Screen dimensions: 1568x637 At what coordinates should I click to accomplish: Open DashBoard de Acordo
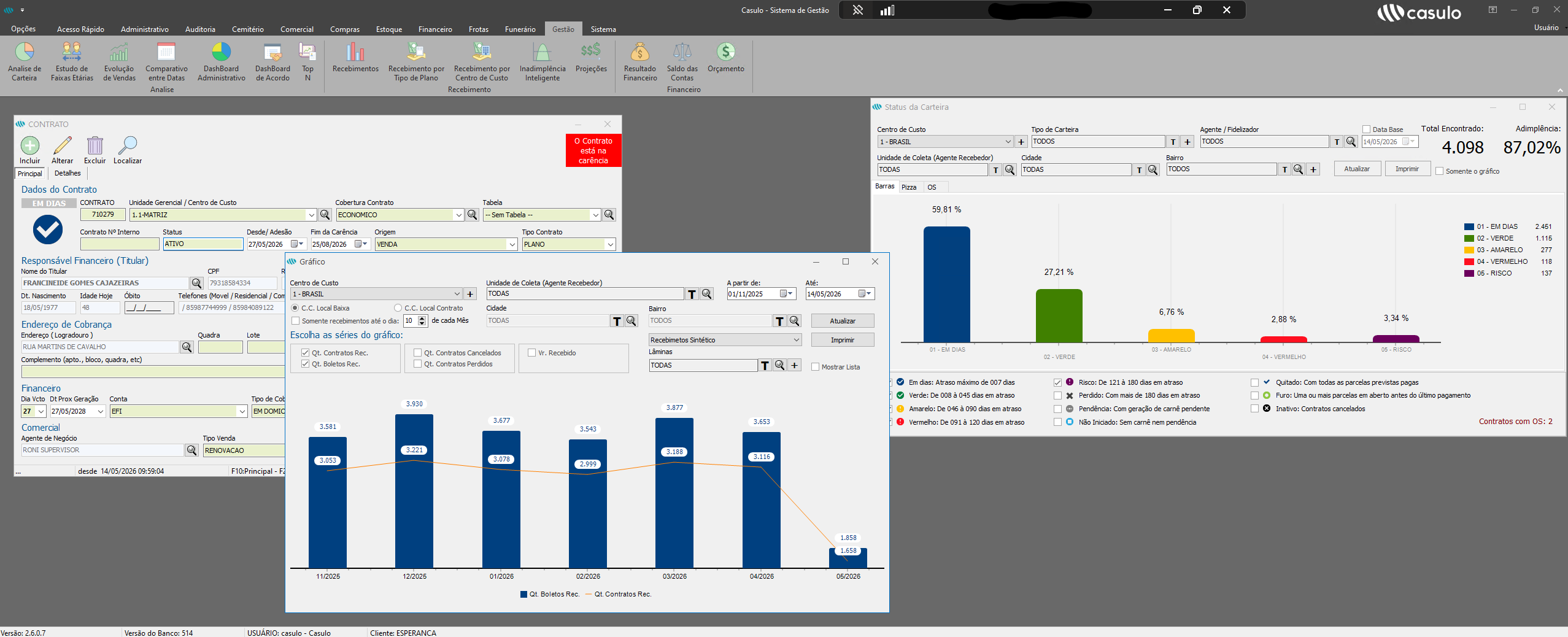[272, 61]
